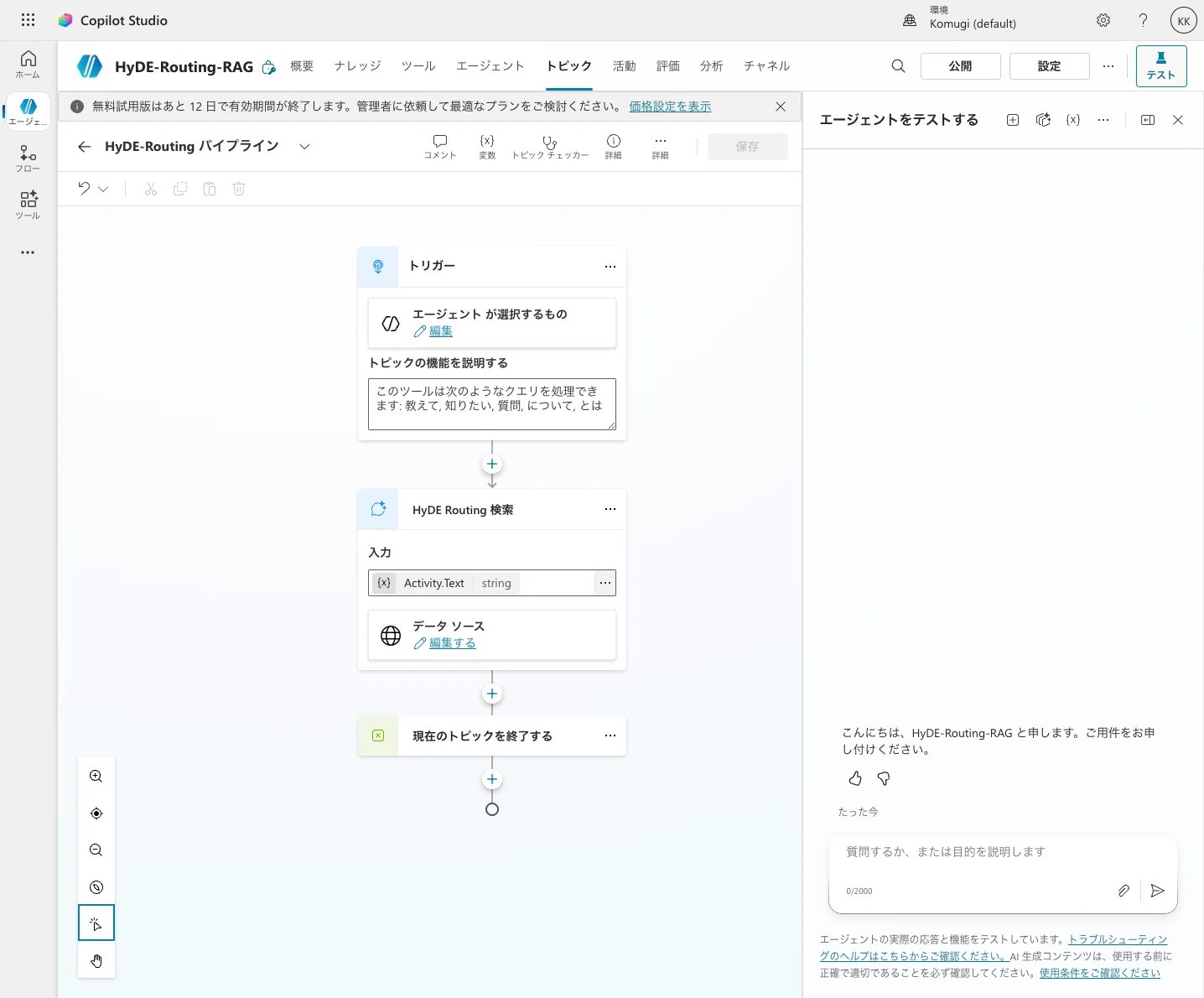Switch to the ツール tab

418,66
